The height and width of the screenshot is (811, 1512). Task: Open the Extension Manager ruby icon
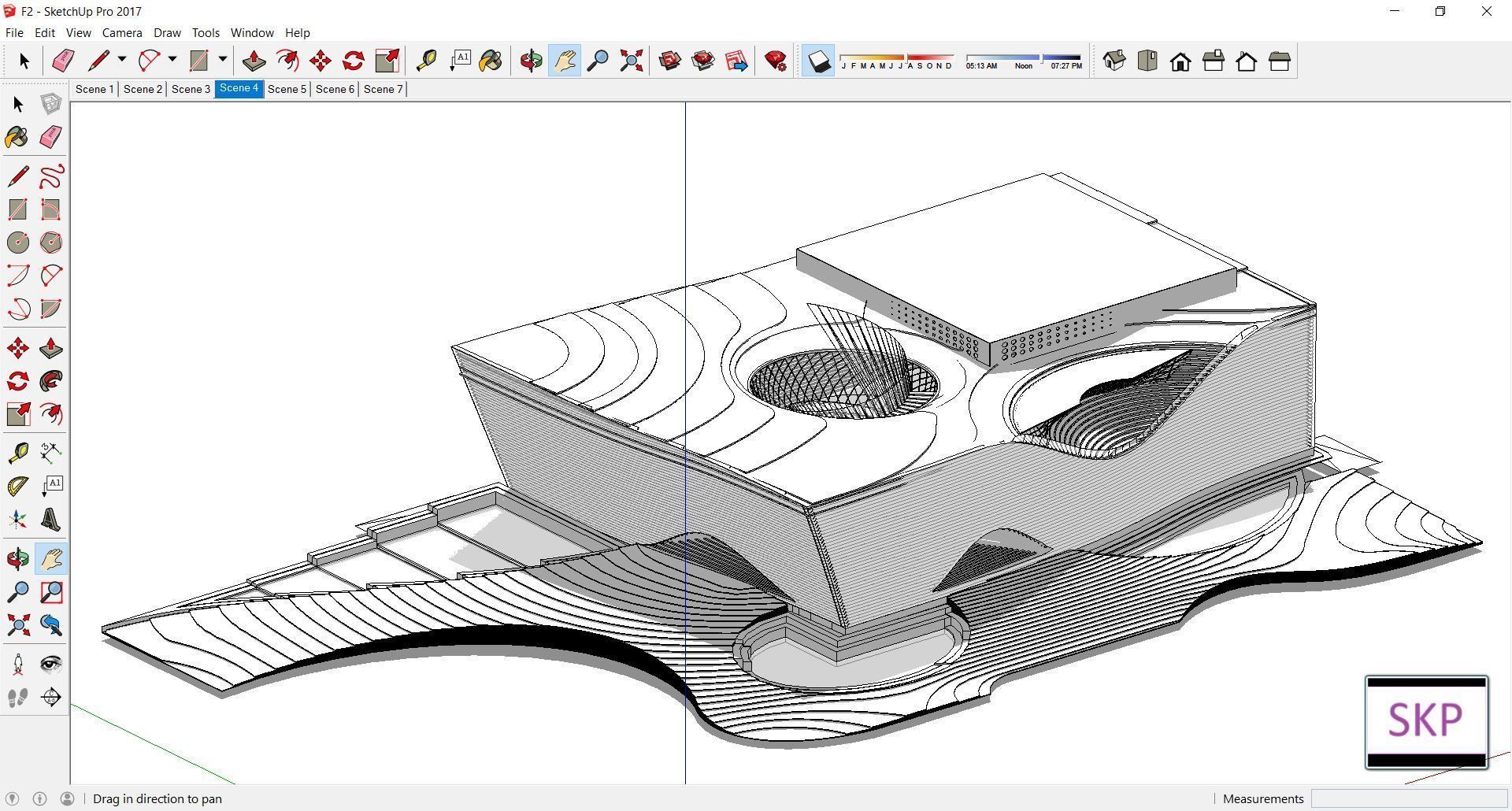pyautogui.click(x=776, y=61)
